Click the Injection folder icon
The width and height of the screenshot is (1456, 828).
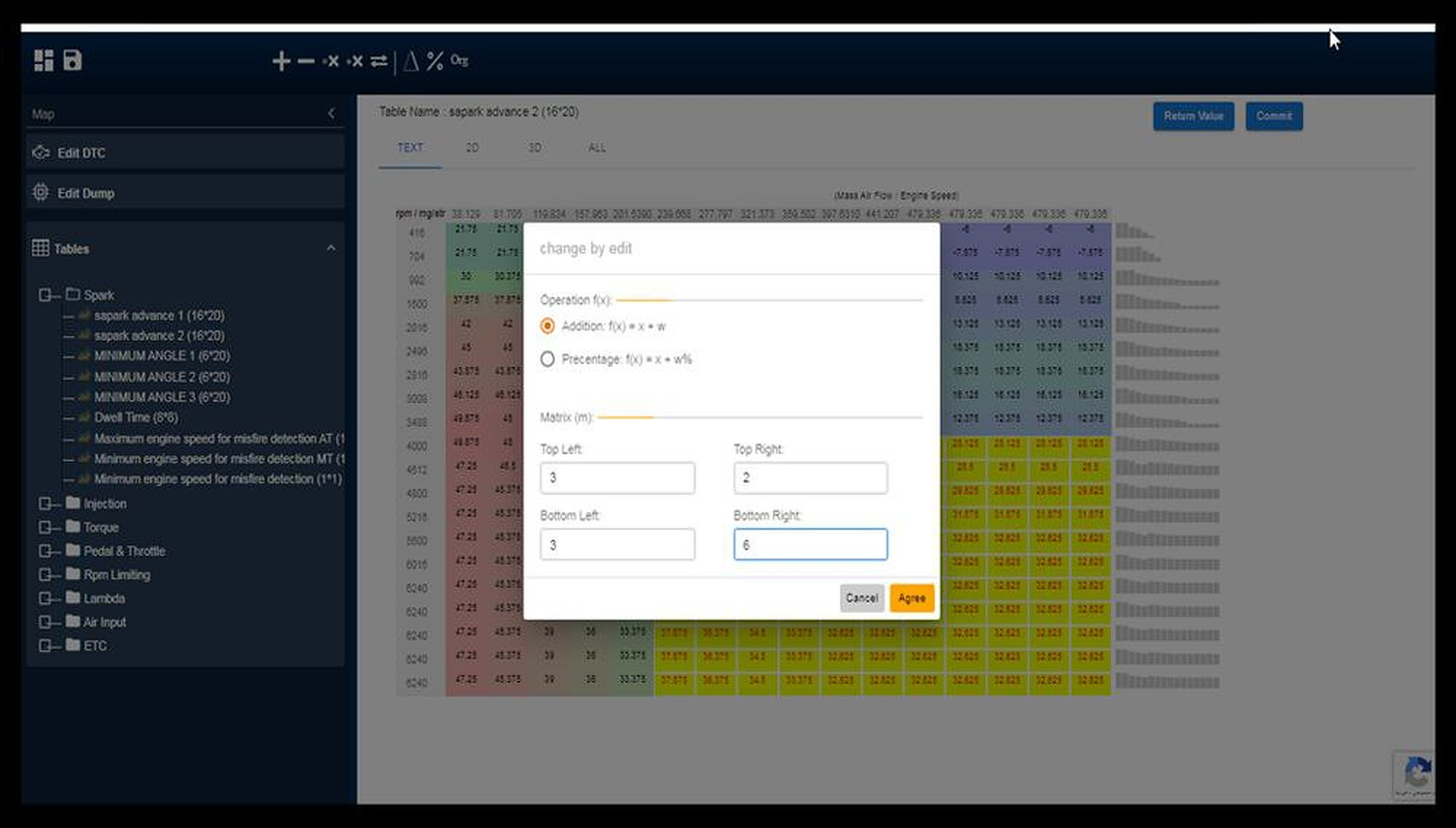click(73, 503)
